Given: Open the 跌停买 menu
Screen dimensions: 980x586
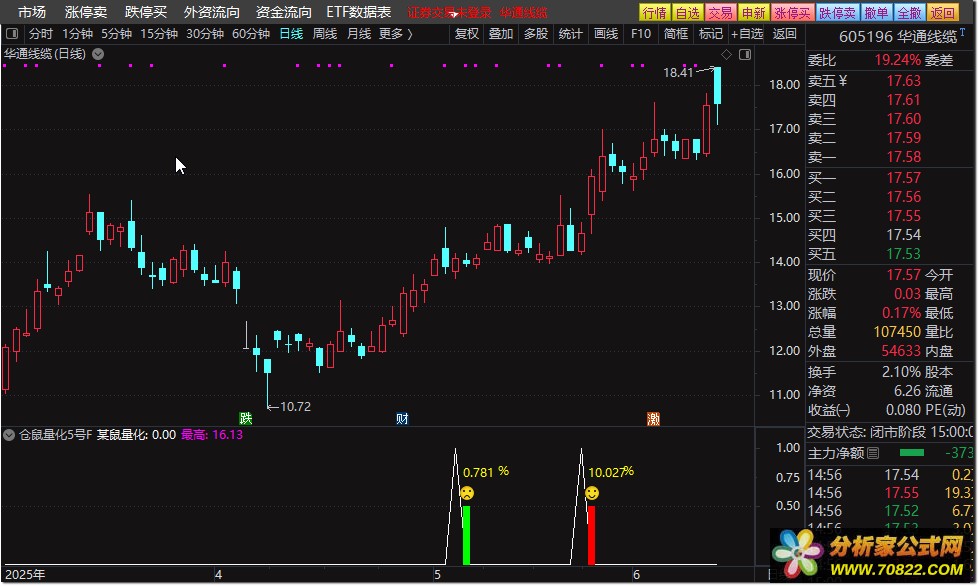Looking at the screenshot, I should [x=146, y=12].
